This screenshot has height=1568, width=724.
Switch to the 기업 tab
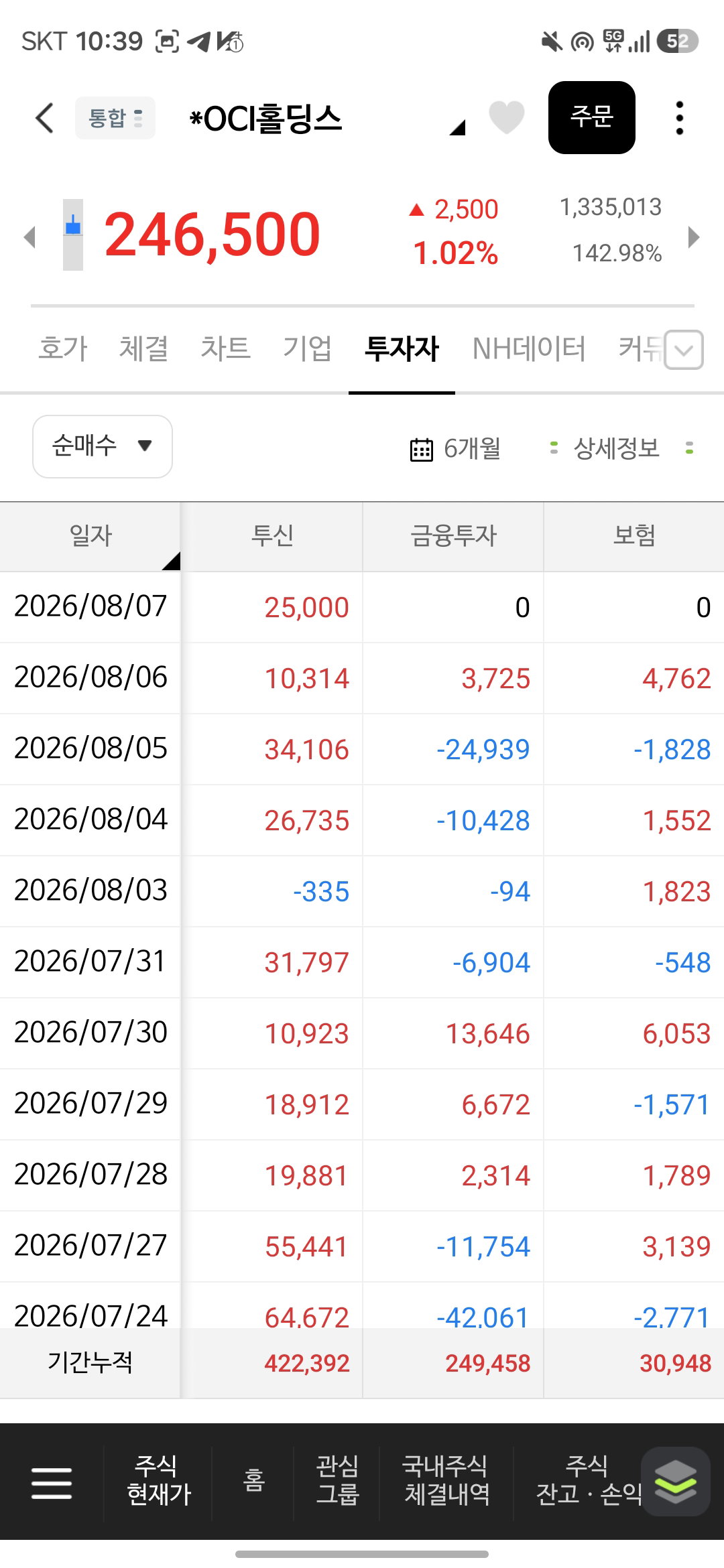(307, 348)
